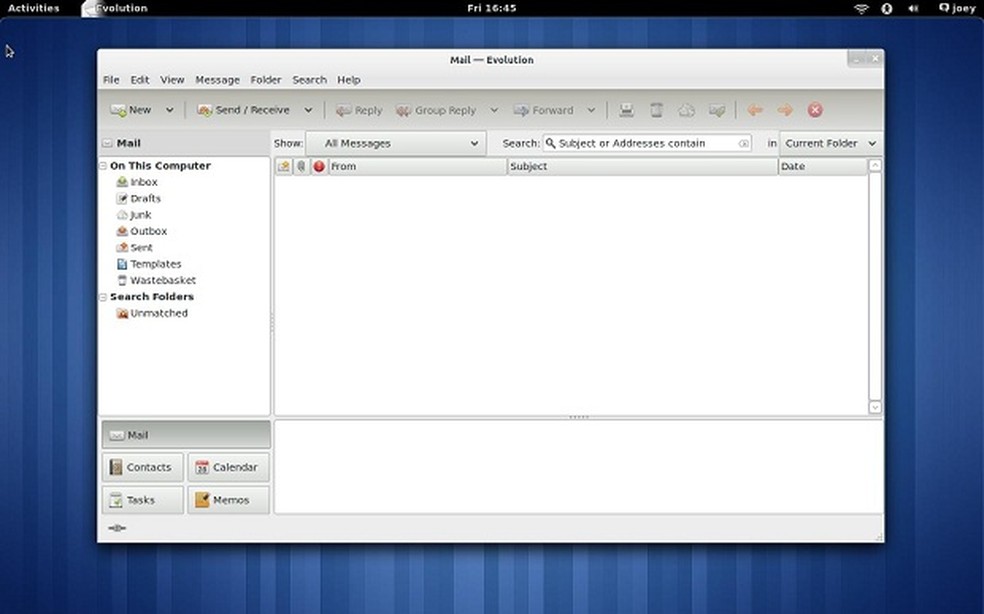Open the All Messages show dropdown

coord(395,143)
